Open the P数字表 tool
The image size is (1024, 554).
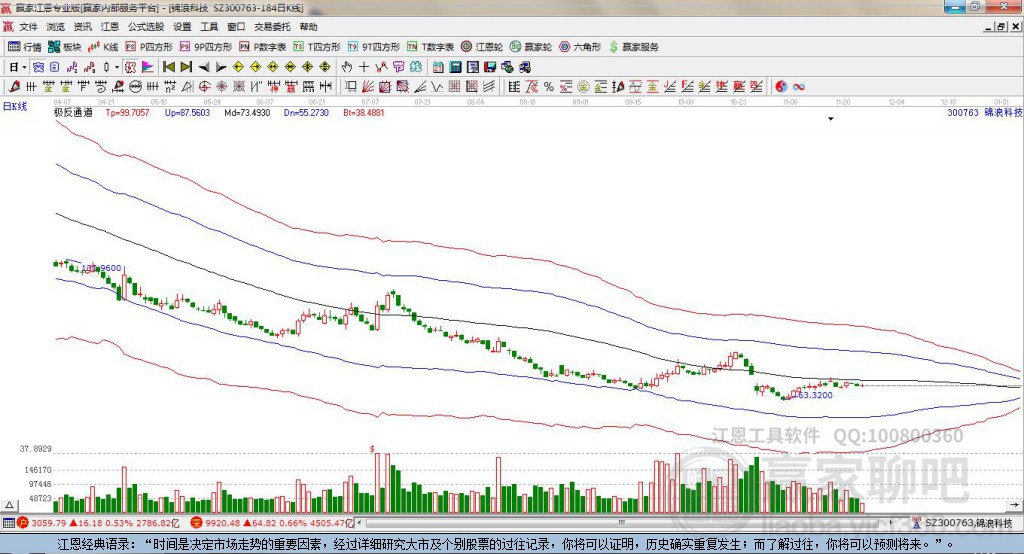click(263, 47)
